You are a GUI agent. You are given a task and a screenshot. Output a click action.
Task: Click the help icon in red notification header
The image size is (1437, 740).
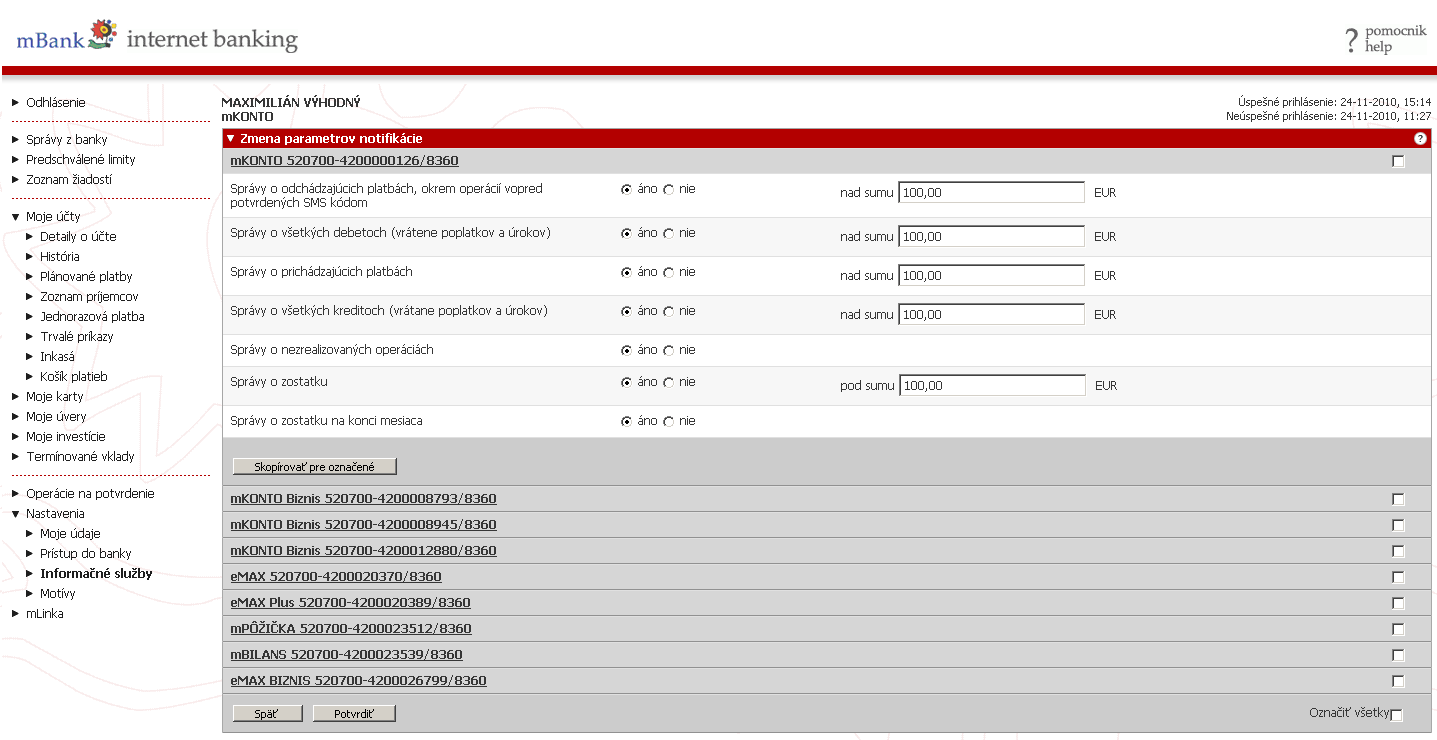1420,139
